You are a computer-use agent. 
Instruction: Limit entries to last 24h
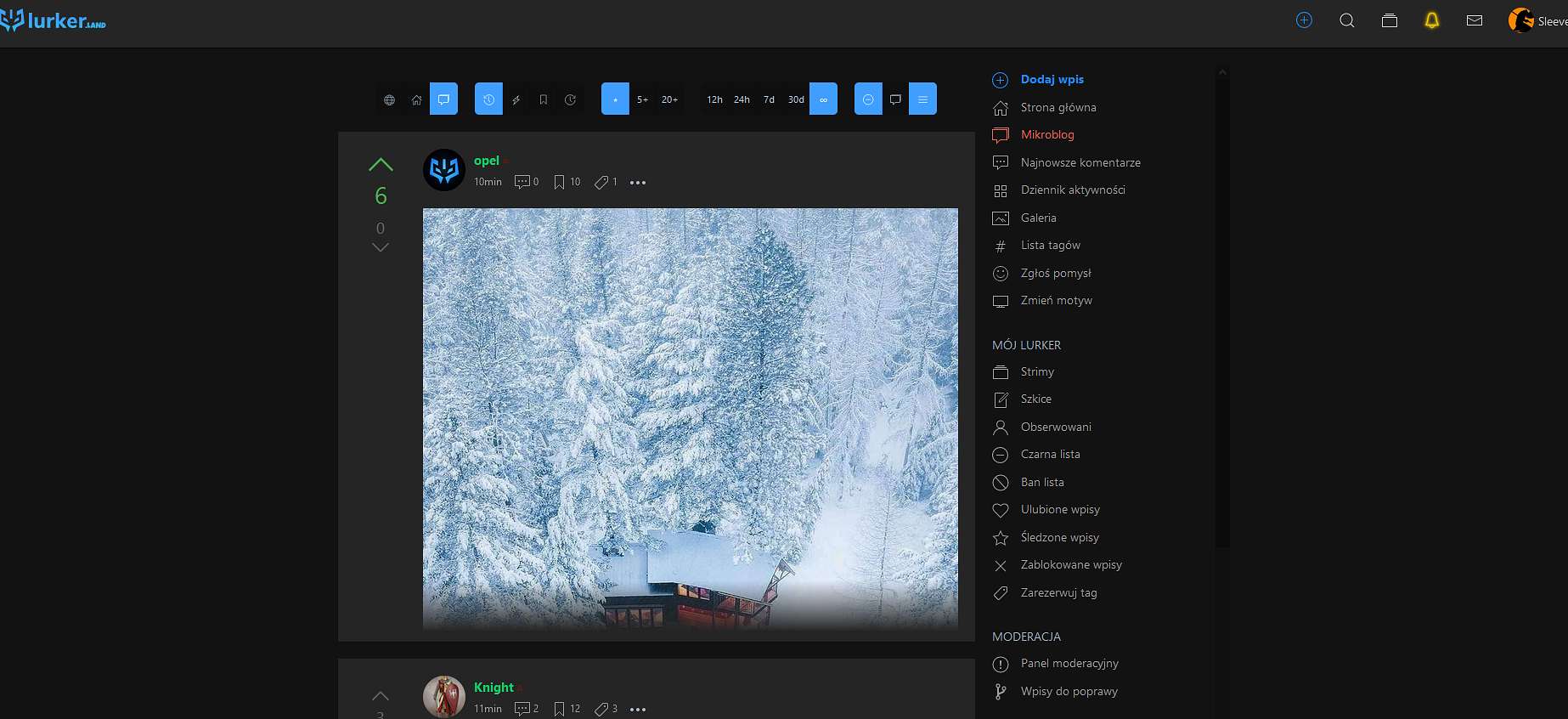click(x=742, y=99)
